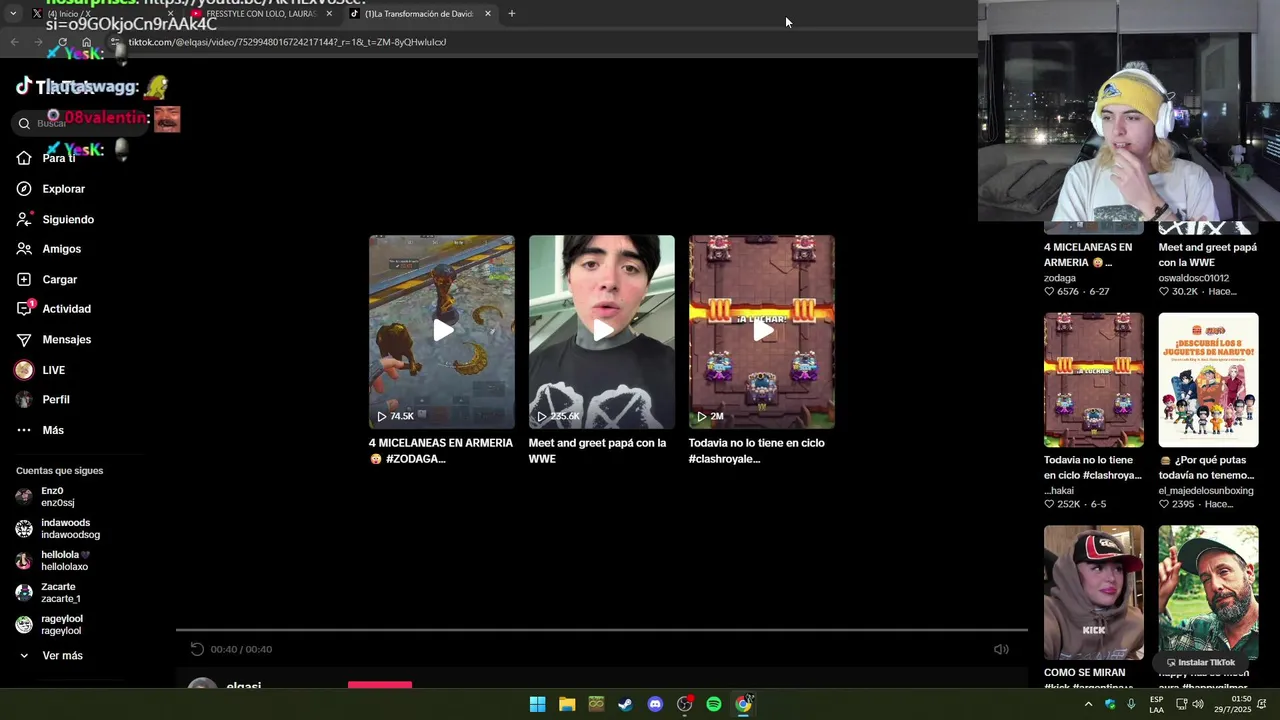Open the ESP LAA language switcher
This screenshot has height=720, width=1280.
coord(1156,704)
